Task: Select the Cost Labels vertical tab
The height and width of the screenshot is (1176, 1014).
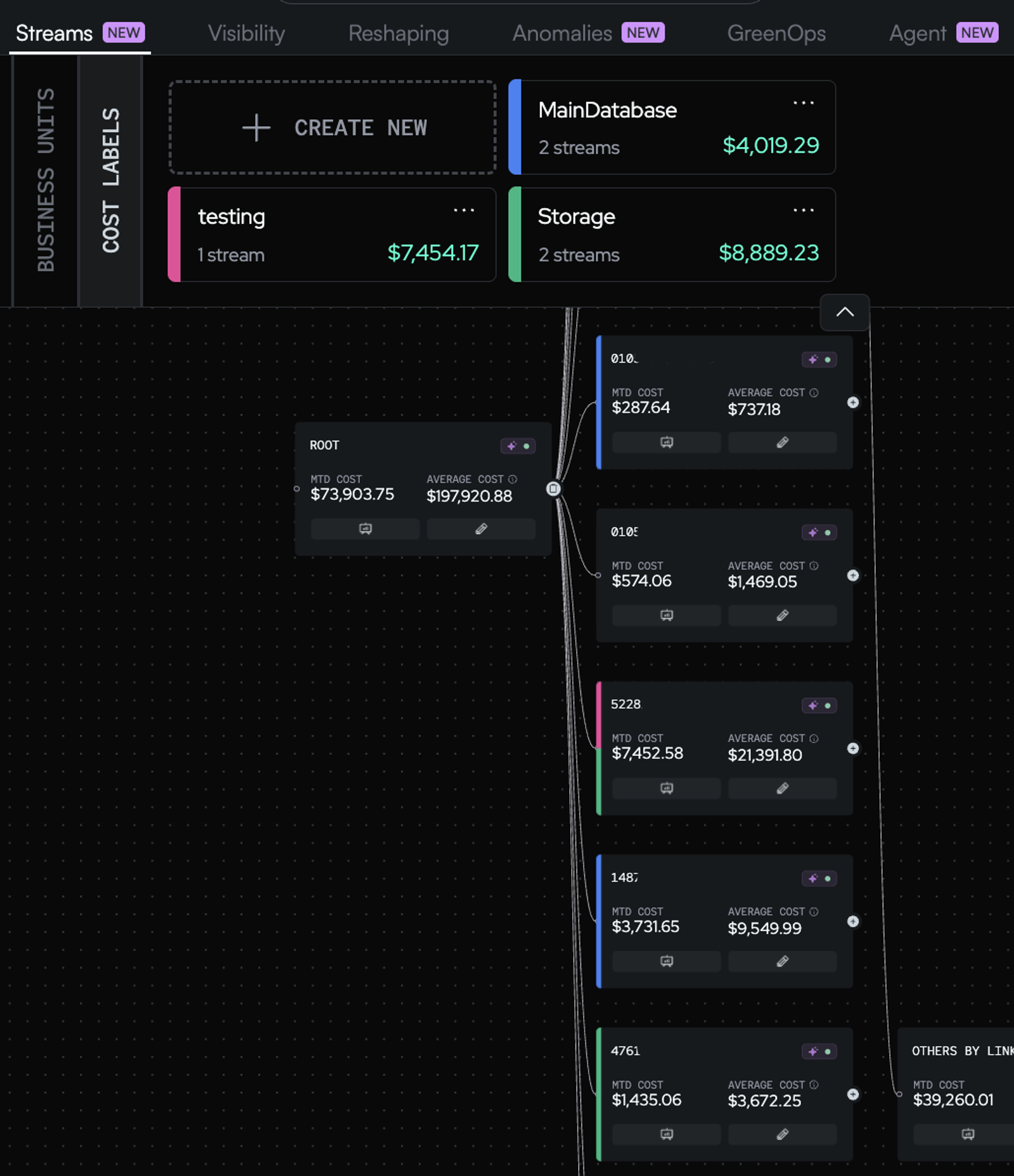Action: click(x=111, y=181)
